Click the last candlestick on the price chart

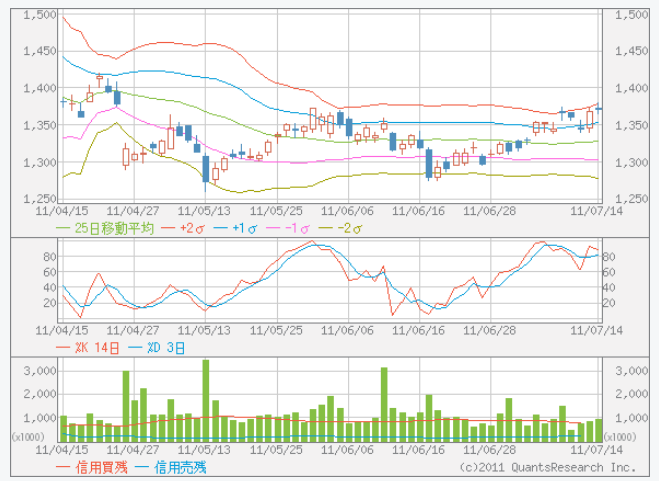(x=598, y=108)
